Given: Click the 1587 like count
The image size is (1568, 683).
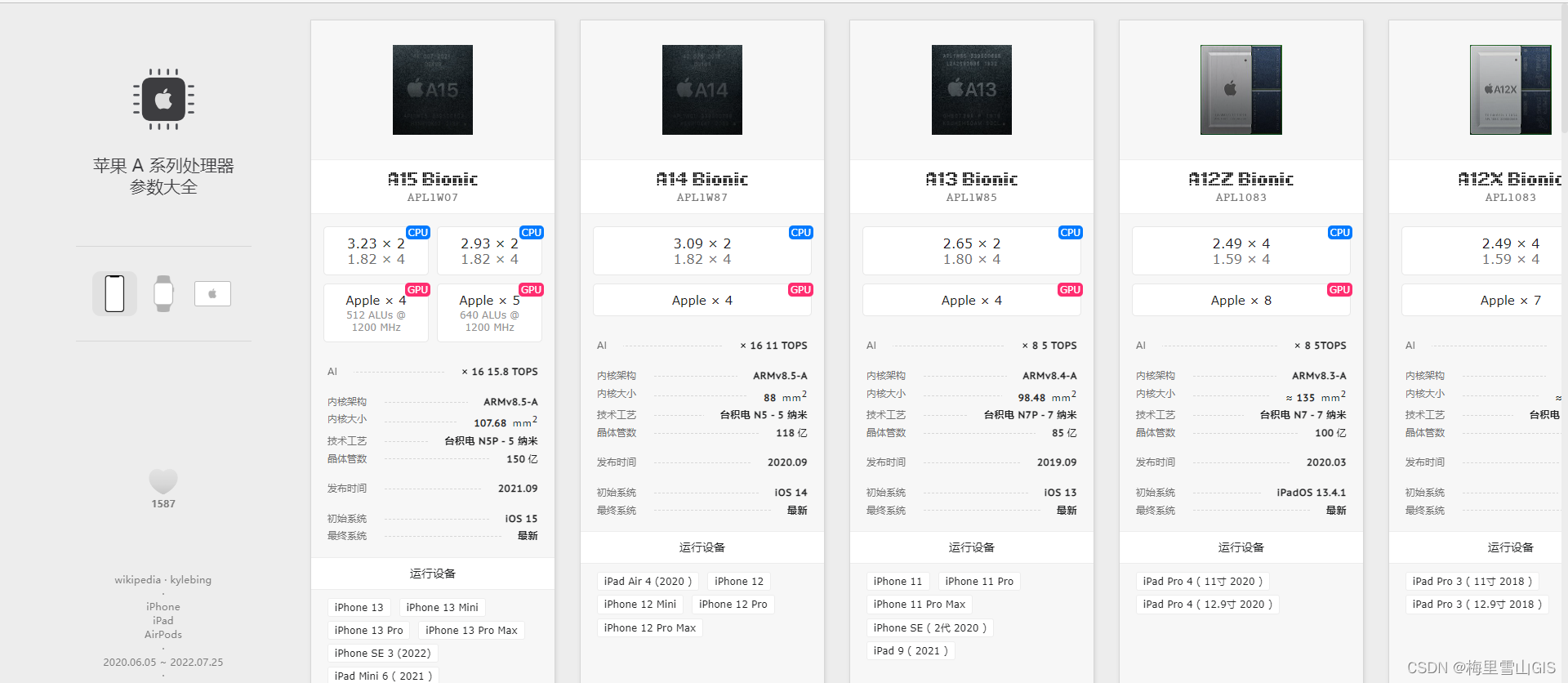Looking at the screenshot, I should click(163, 504).
